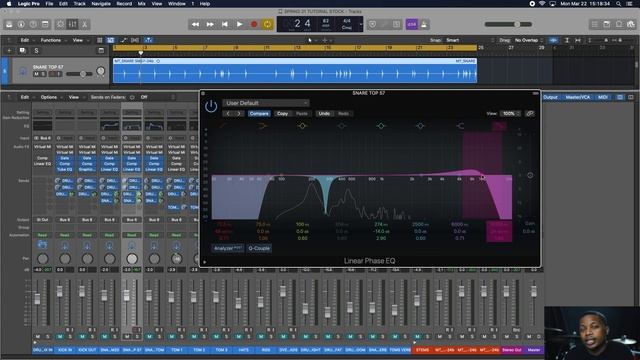
Task: Open the Note Pads icon
Action: point(607,24)
